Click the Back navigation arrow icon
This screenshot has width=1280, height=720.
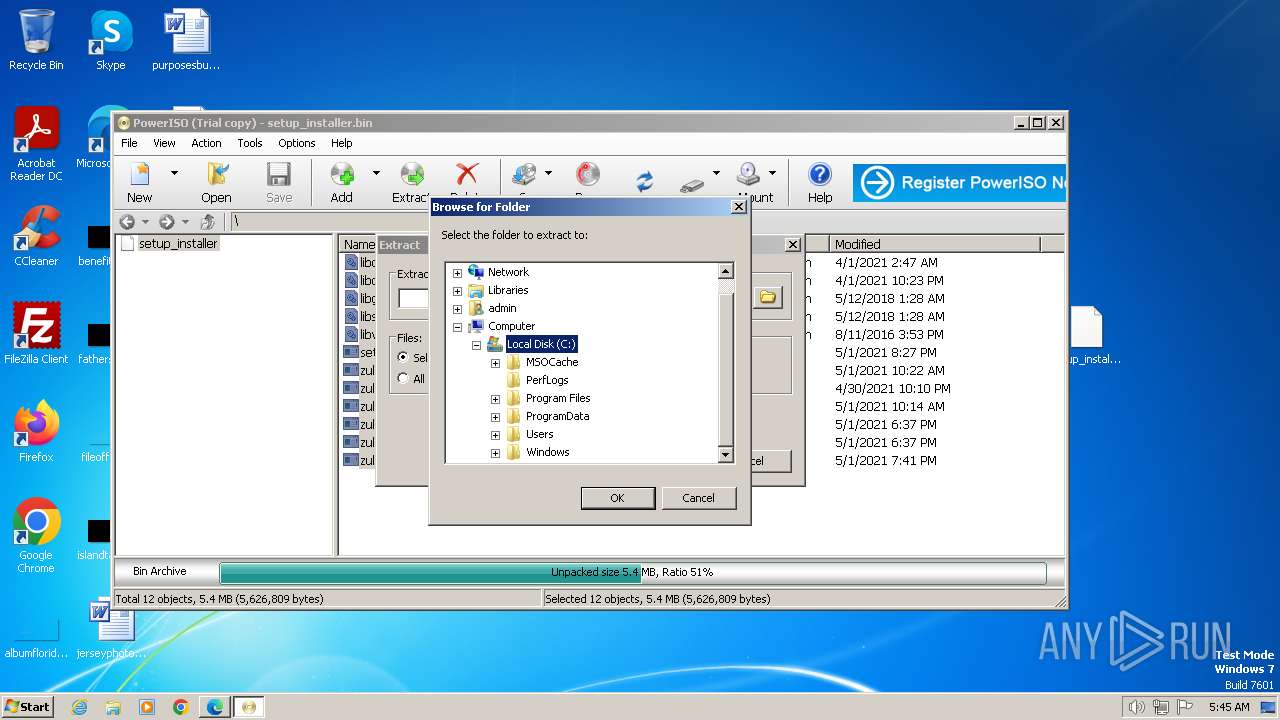point(127,222)
